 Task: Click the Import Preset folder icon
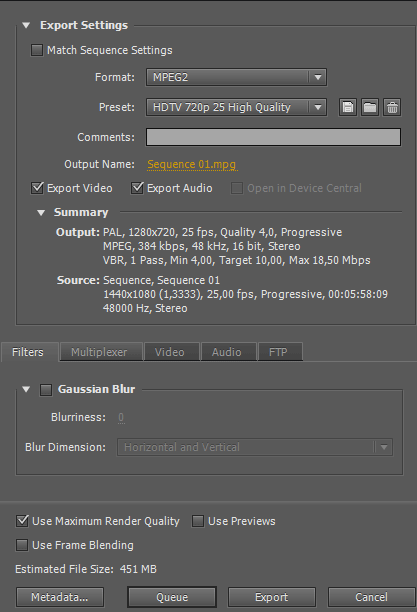[x=370, y=107]
